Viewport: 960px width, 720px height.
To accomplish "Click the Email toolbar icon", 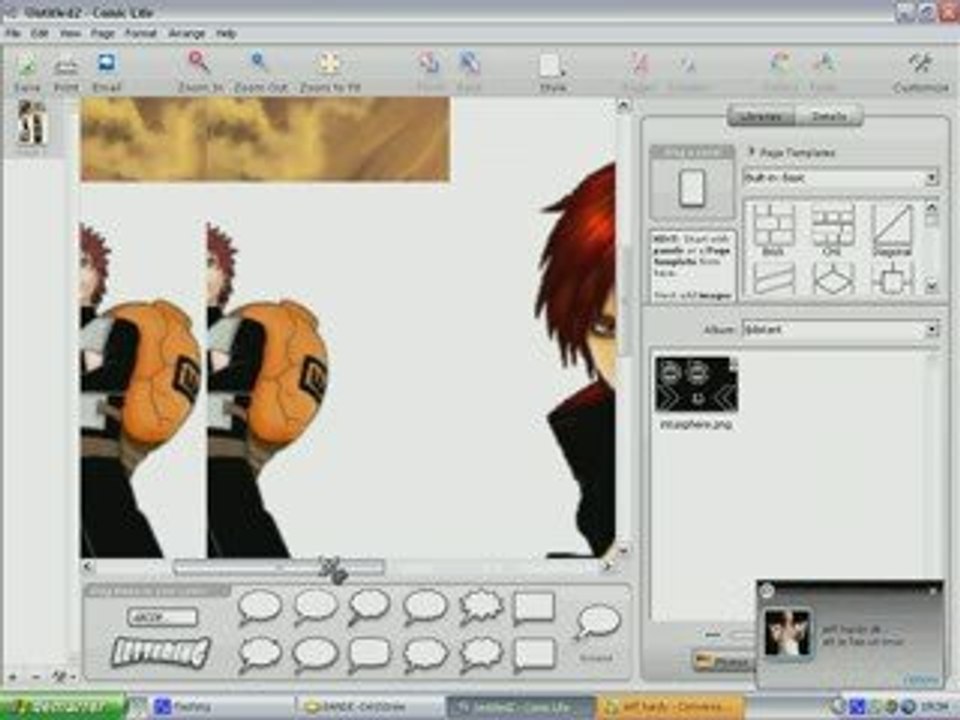I will (107, 64).
